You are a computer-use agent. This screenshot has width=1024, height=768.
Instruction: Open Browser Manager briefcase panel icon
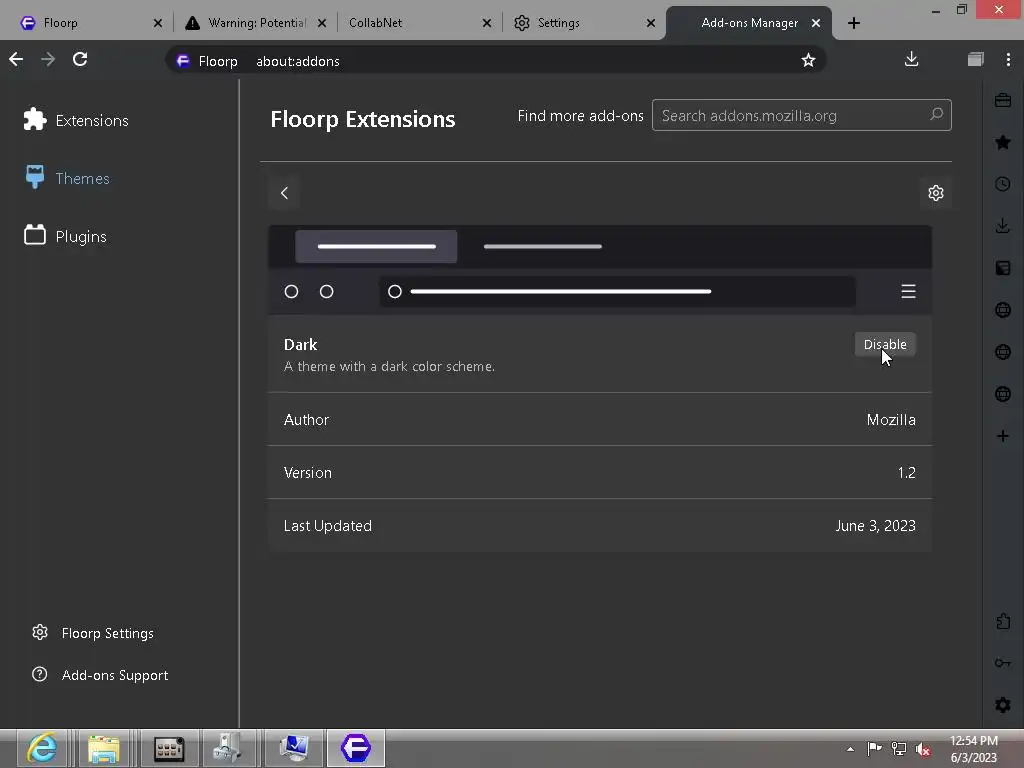coord(1002,100)
